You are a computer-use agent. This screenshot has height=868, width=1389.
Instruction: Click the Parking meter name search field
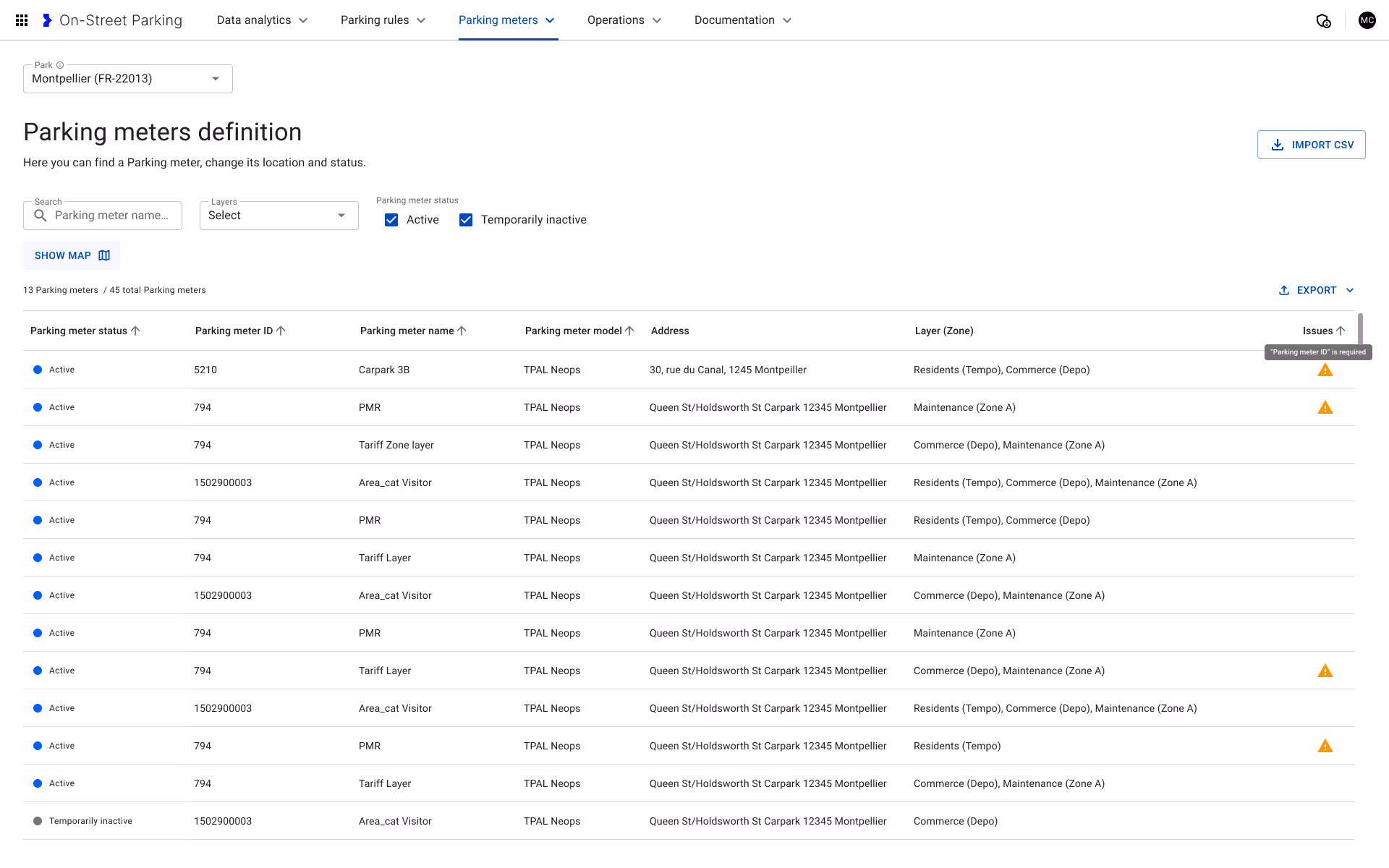coord(112,216)
